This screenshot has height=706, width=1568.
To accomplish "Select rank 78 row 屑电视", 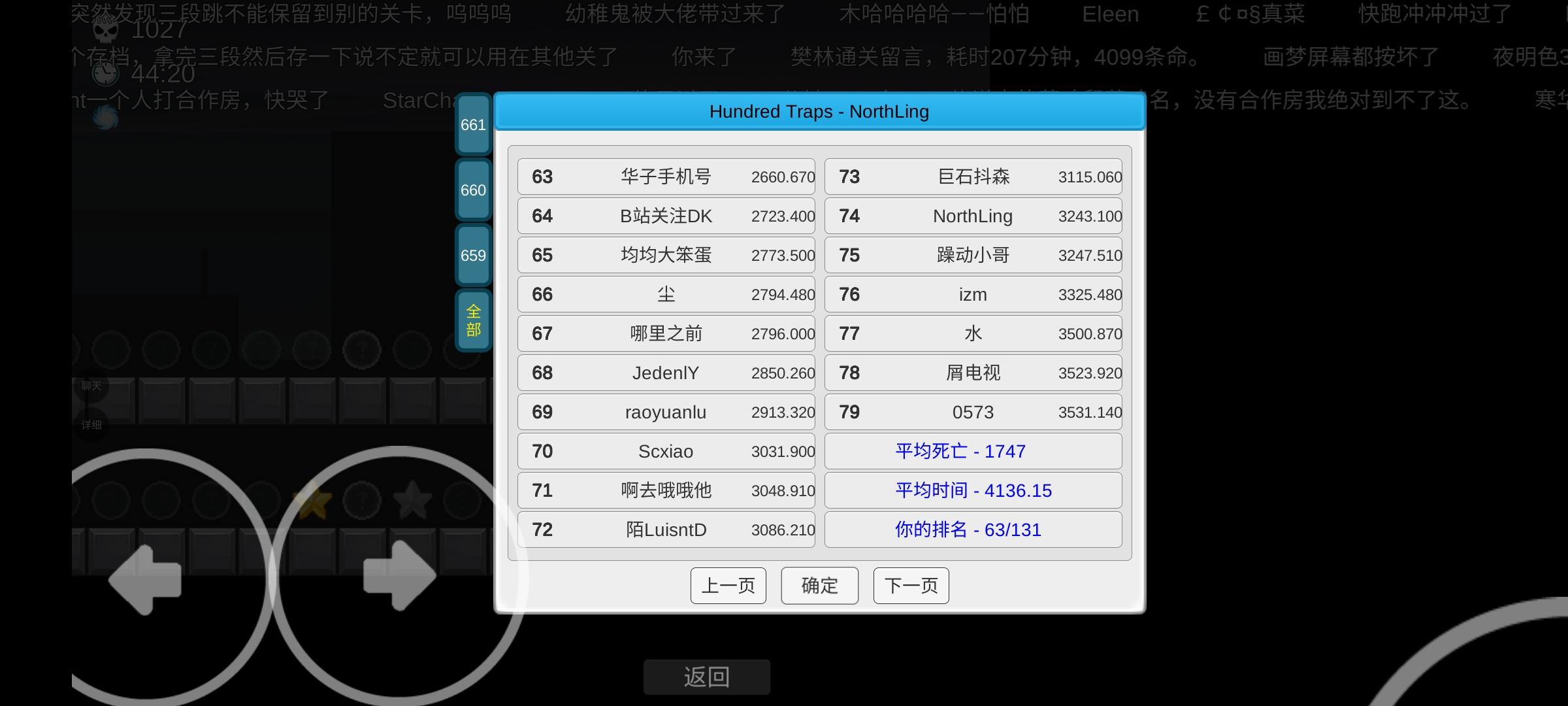I will pyautogui.click(x=973, y=373).
